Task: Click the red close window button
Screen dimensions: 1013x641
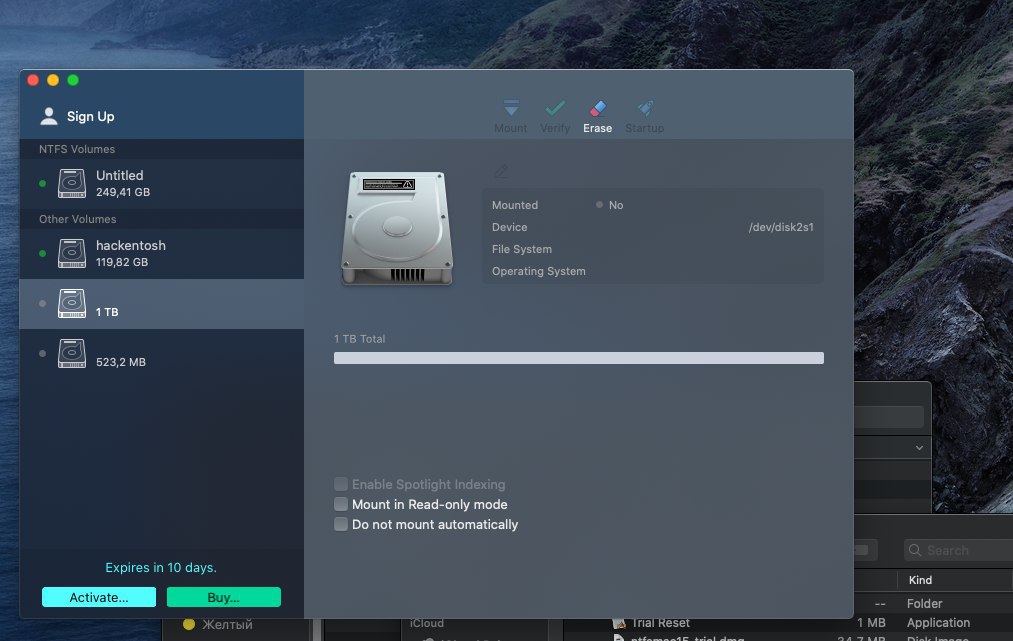Action: point(33,79)
